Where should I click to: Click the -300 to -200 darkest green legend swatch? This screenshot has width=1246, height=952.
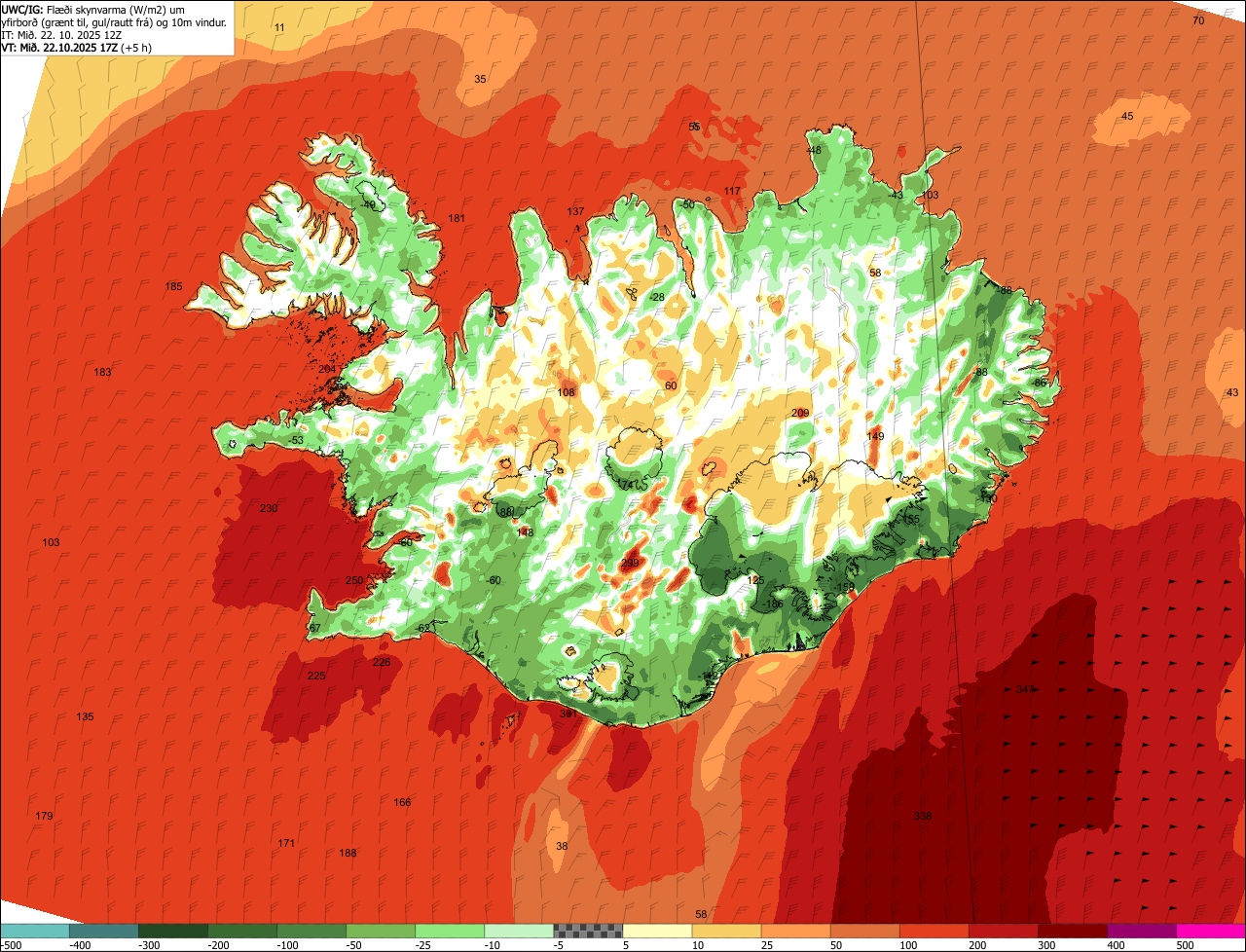pyautogui.click(x=172, y=931)
